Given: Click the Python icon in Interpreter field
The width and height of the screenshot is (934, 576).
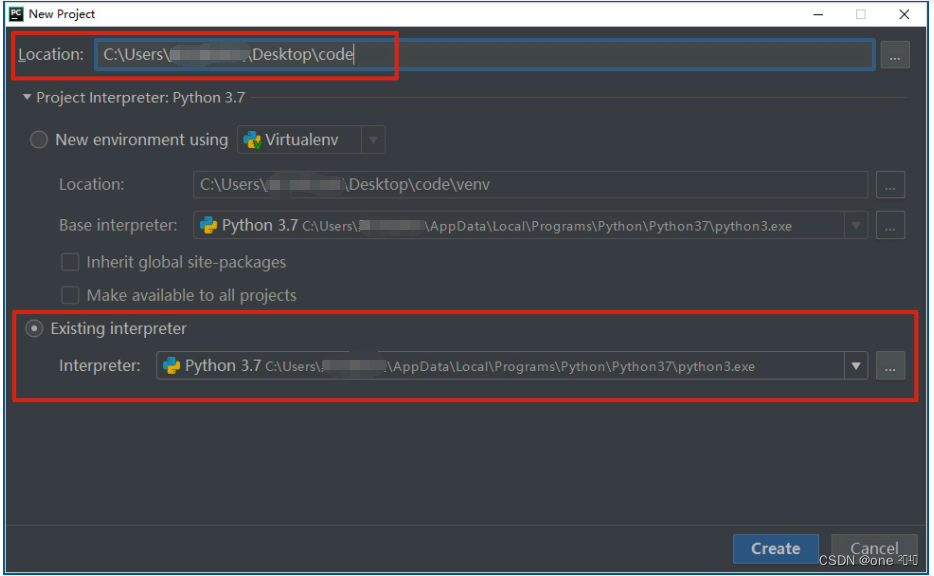Looking at the screenshot, I should 172,366.
